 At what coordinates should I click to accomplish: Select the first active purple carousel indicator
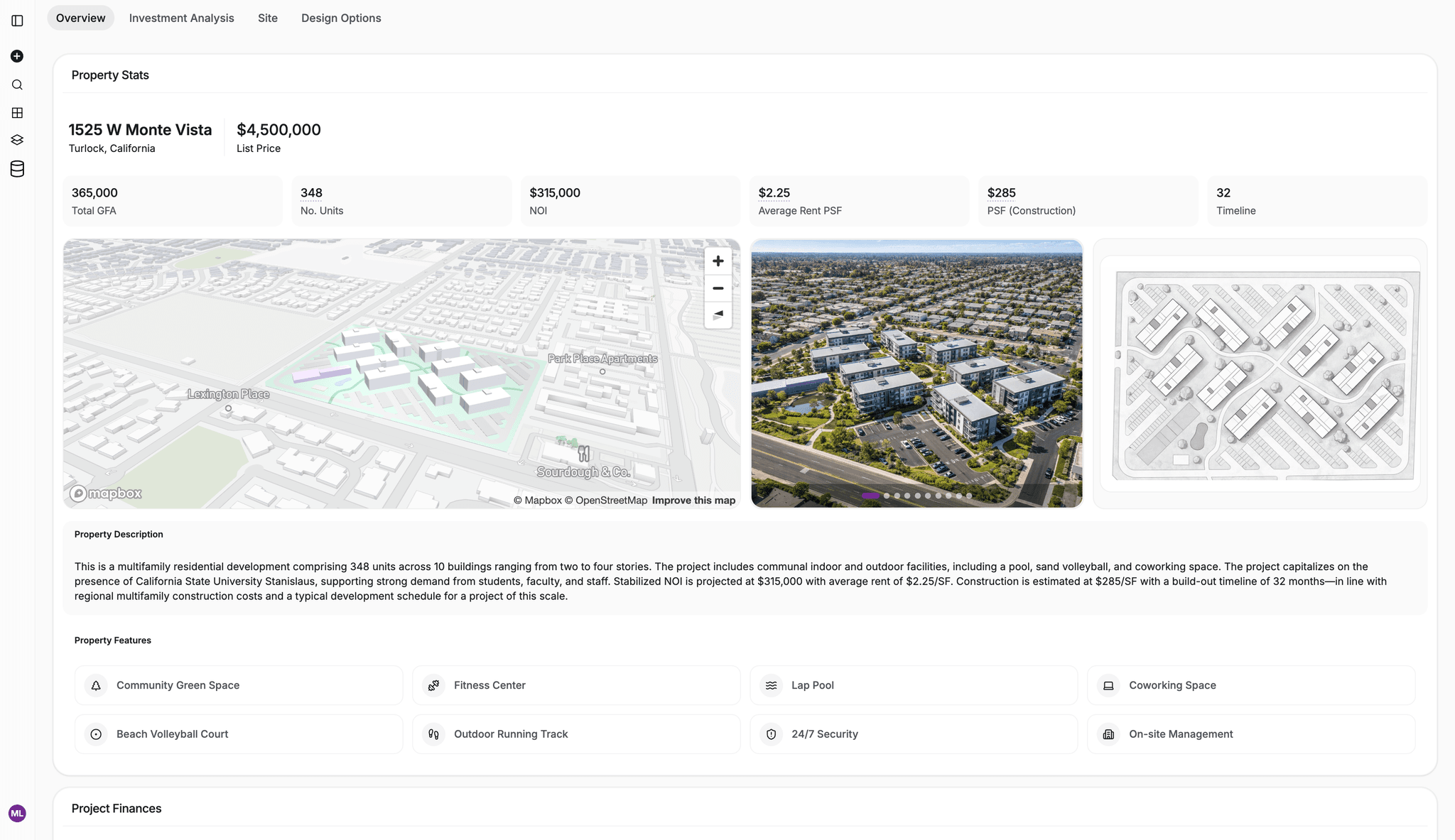click(870, 496)
